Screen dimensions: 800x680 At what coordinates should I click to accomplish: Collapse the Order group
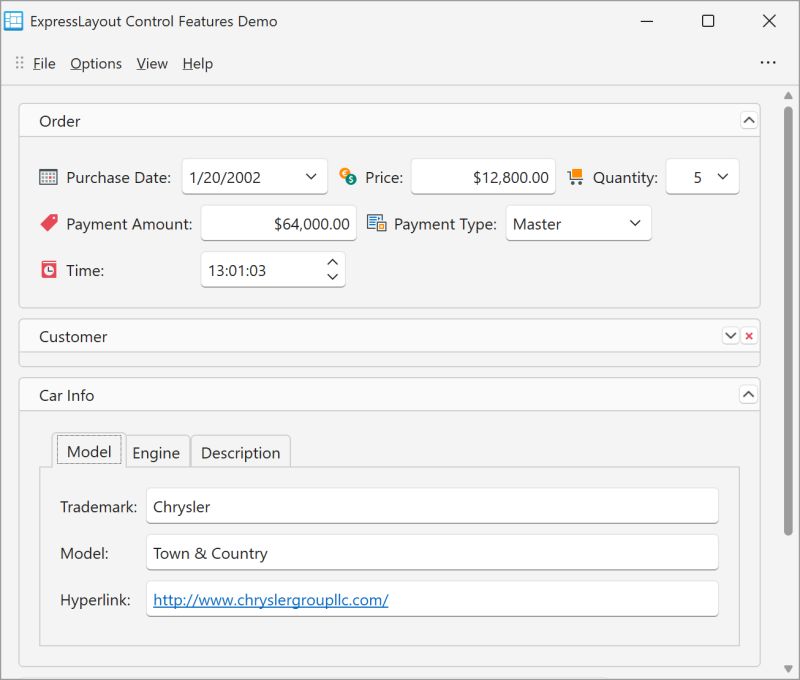click(x=748, y=120)
